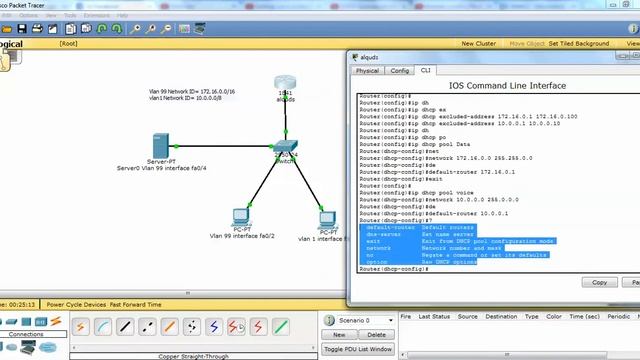640x360 pixels.
Task: Select the Server-PT device
Action: [160, 146]
